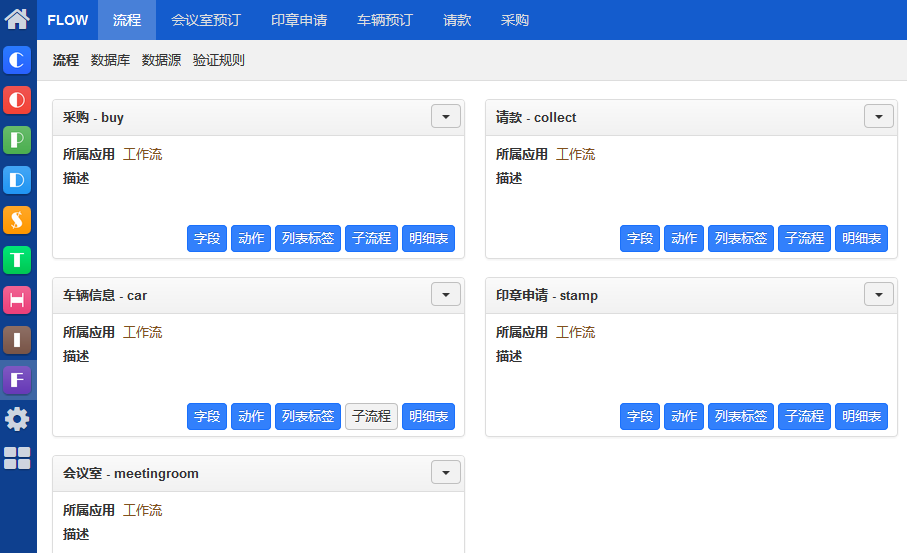907x553 pixels.
Task: Open the dropdown on the 会议室 - meetingroom card
Action: (446, 472)
